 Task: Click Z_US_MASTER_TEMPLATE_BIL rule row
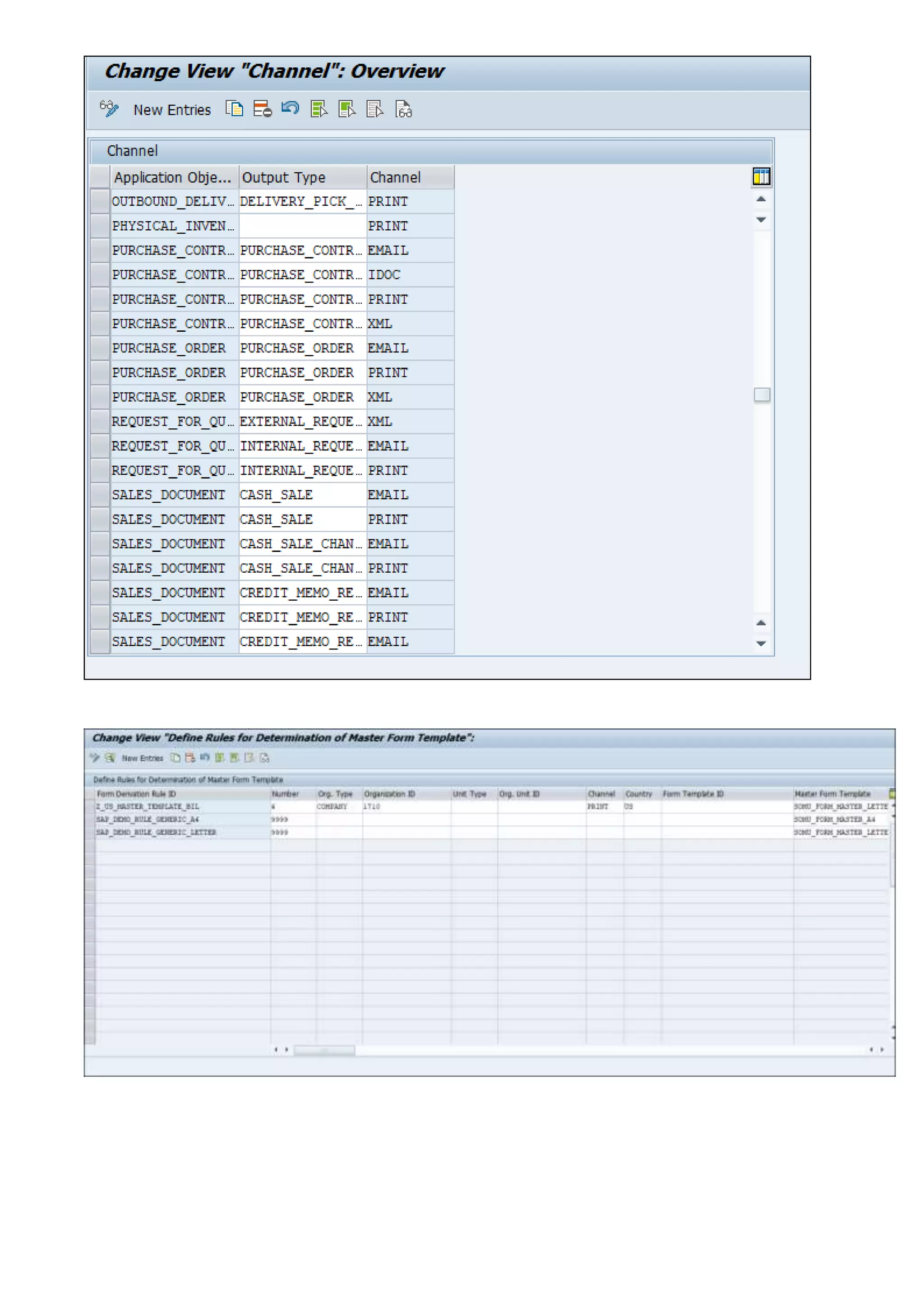(x=183, y=806)
